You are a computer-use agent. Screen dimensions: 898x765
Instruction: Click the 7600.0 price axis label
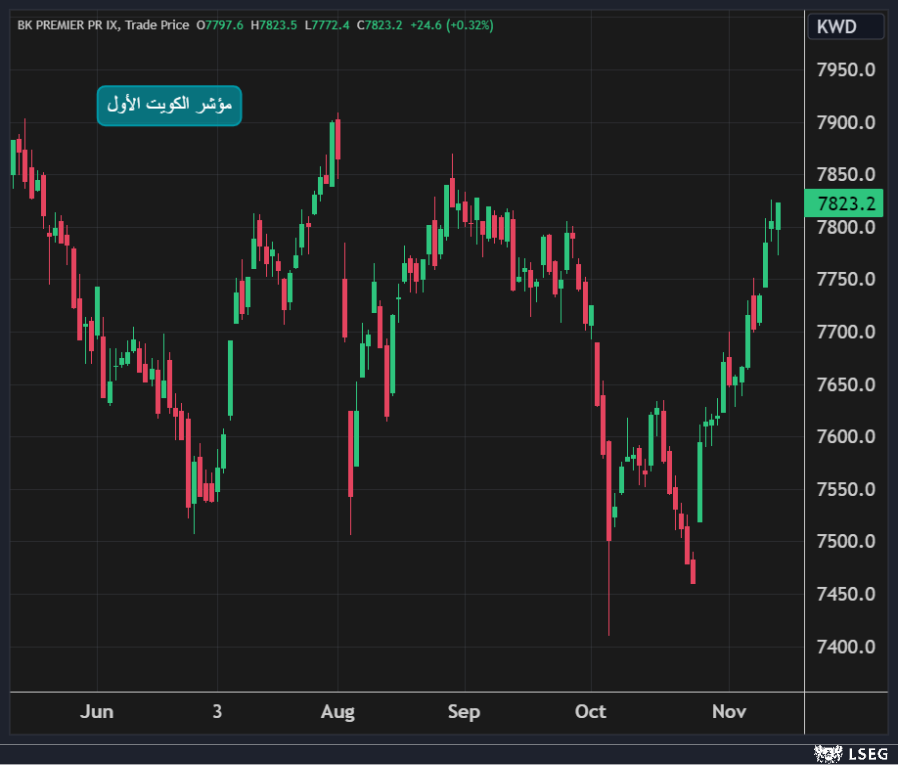click(x=846, y=437)
